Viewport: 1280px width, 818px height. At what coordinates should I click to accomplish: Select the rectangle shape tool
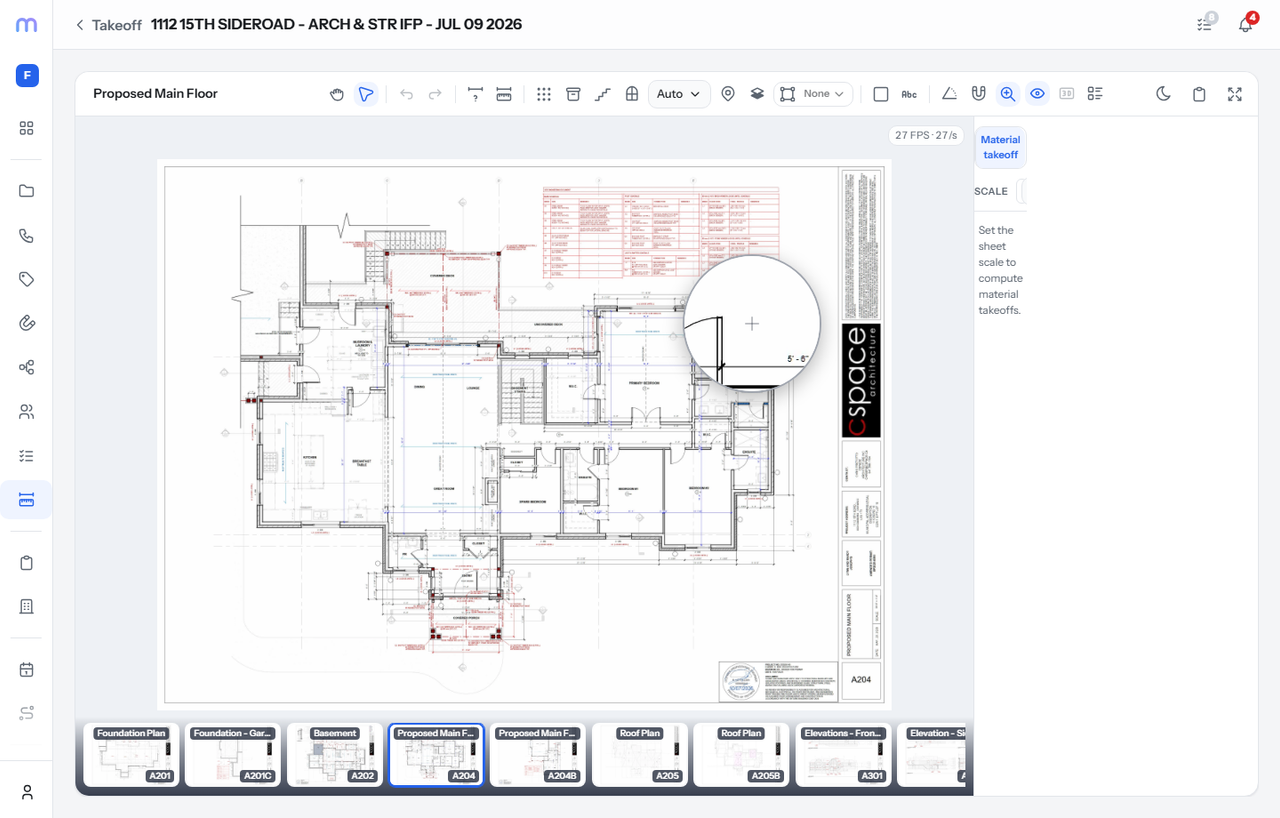pyautogui.click(x=881, y=94)
